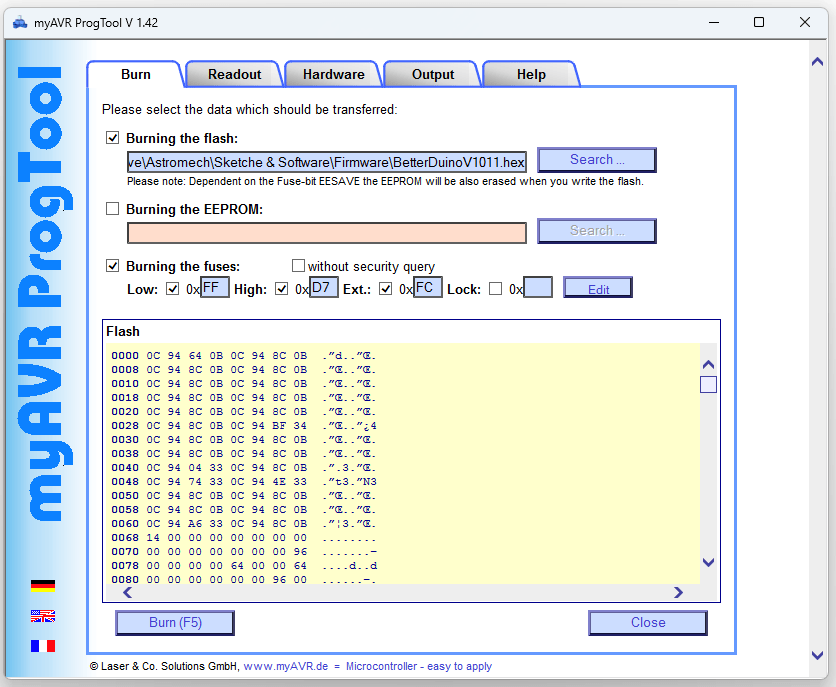
Task: Click the High fuse value field
Action: coord(324,288)
